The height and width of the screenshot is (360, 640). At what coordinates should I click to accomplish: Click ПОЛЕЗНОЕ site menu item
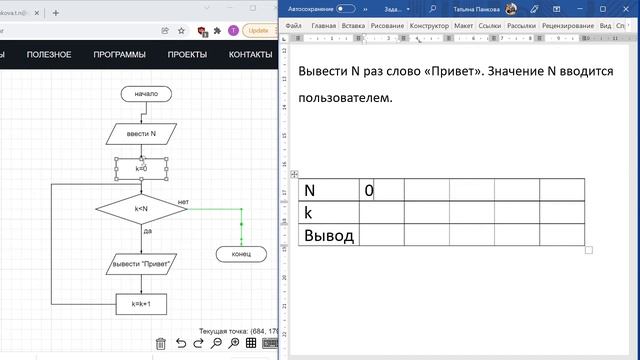pyautogui.click(x=49, y=55)
